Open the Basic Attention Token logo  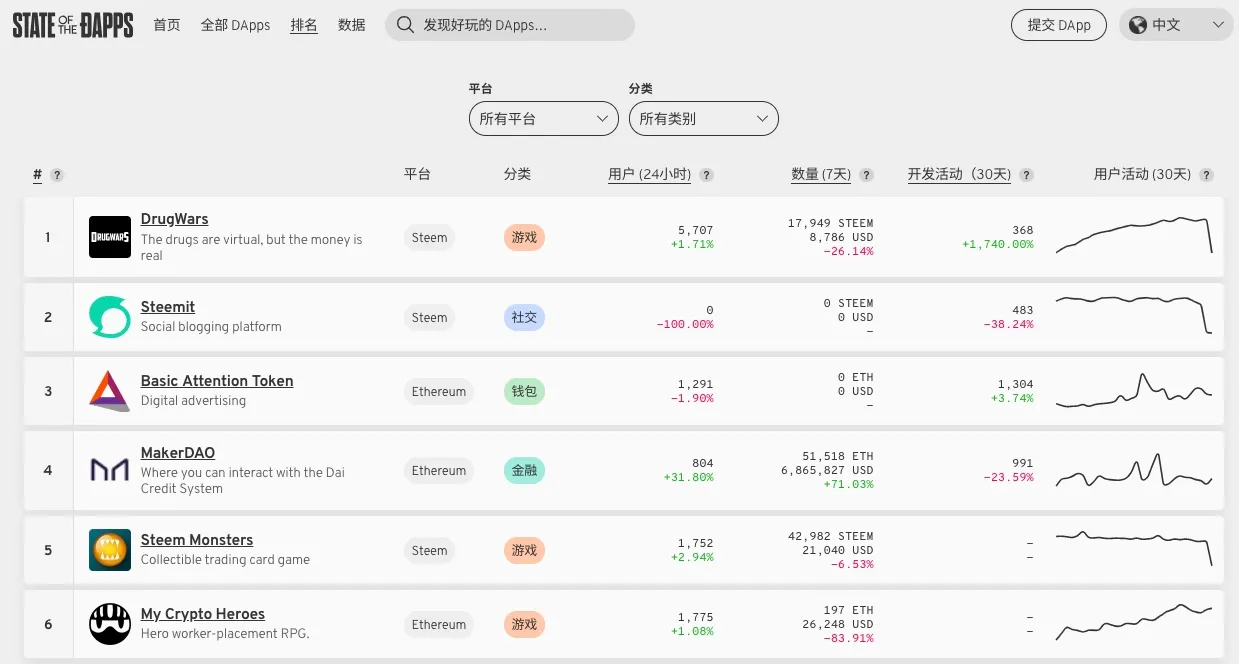[110, 391]
